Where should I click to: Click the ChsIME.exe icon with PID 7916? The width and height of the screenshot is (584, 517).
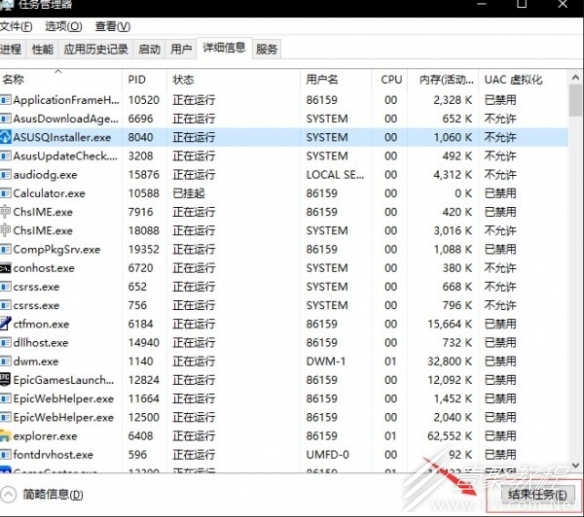[5, 212]
